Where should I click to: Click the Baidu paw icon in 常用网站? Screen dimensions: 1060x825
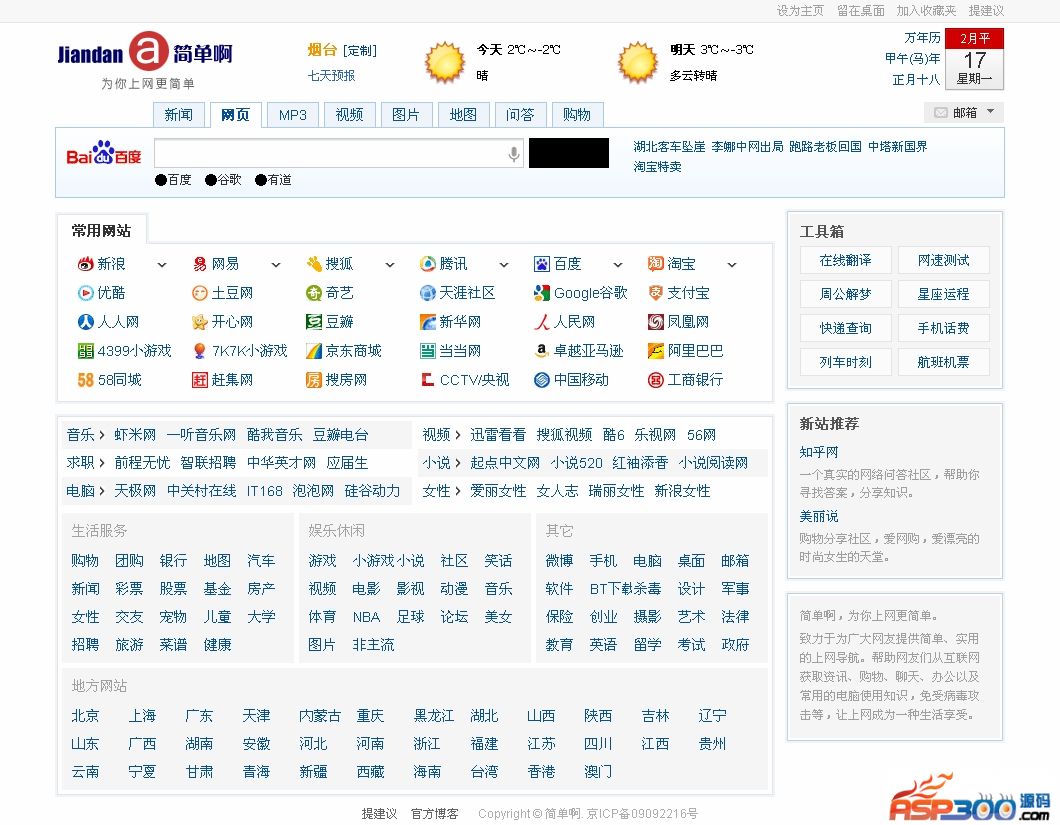pyautogui.click(x=541, y=264)
